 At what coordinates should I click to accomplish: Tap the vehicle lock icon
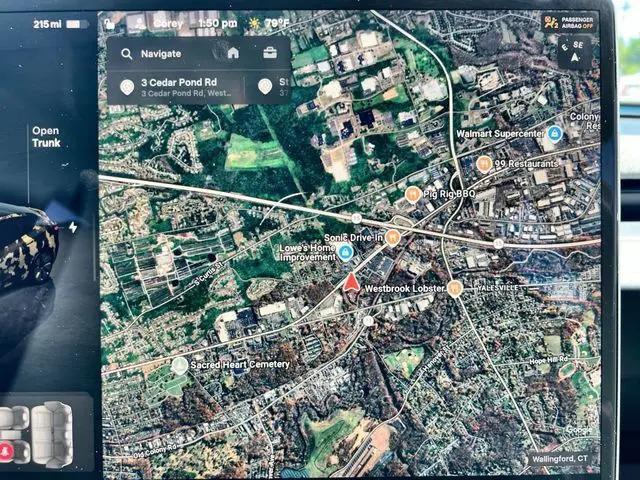(109, 24)
